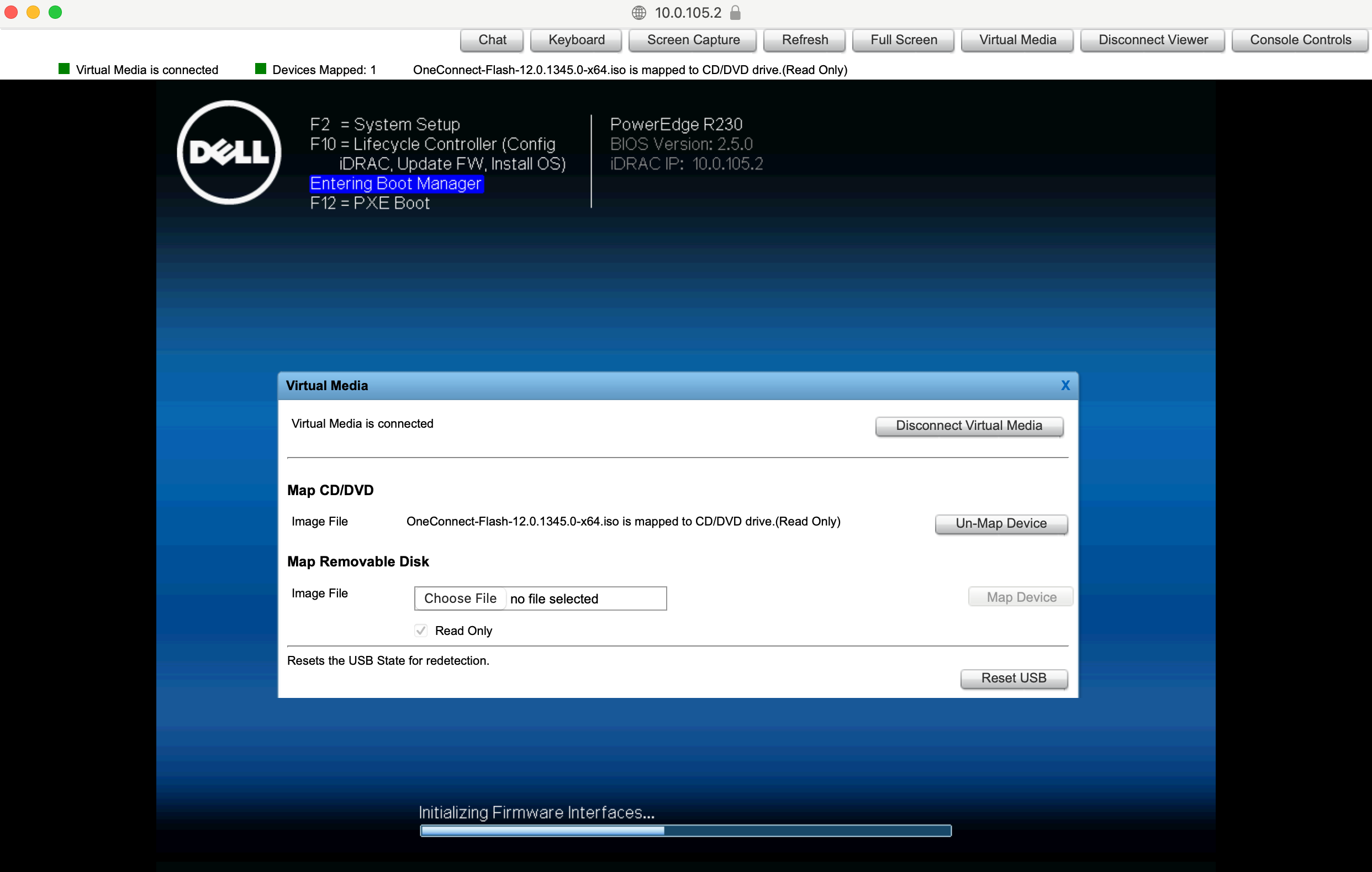Click the disabled Map Device button
1372x872 pixels.
pyautogui.click(x=1021, y=597)
